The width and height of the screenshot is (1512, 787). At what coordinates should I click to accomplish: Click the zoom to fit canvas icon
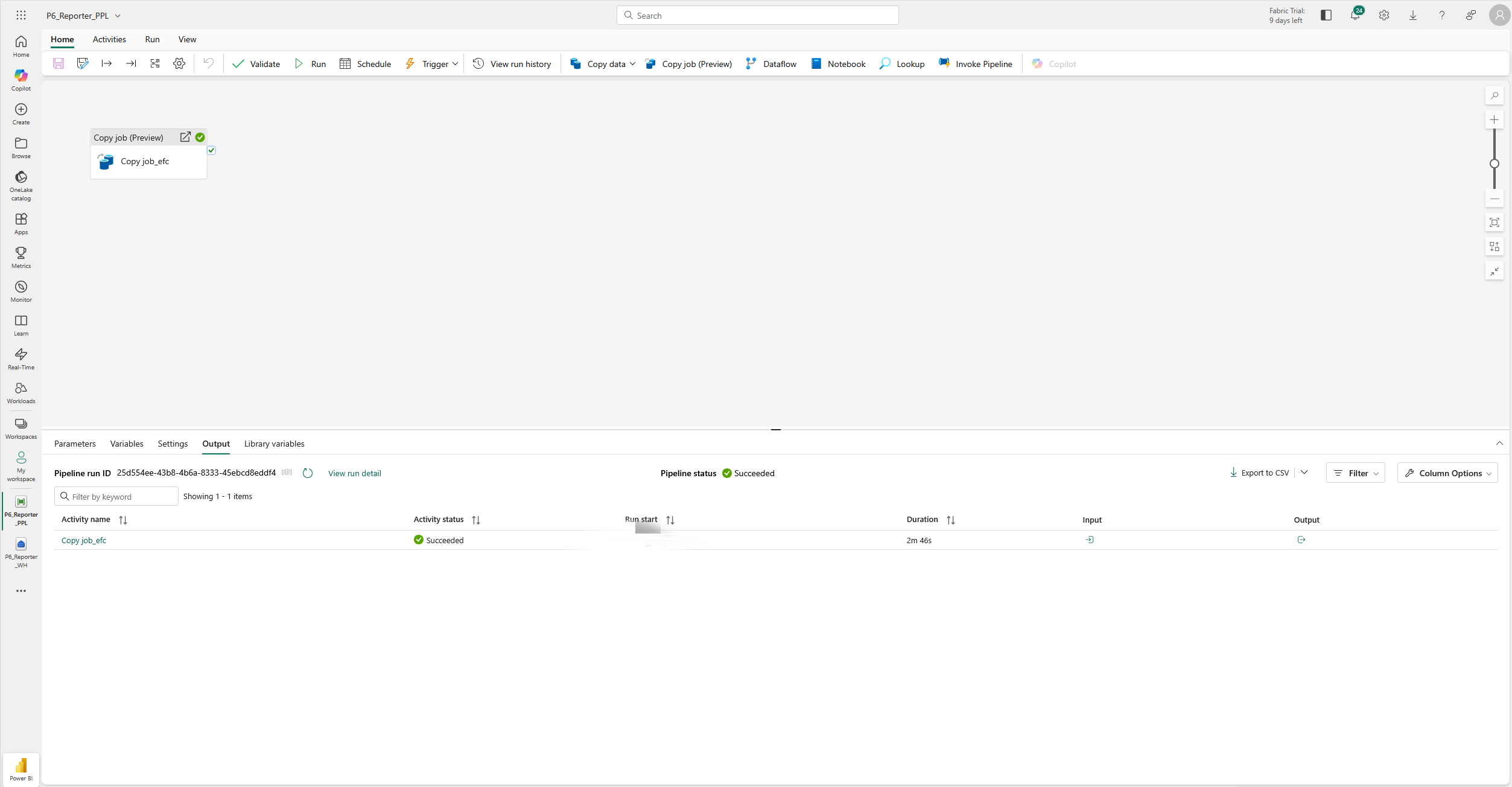pos(1494,223)
